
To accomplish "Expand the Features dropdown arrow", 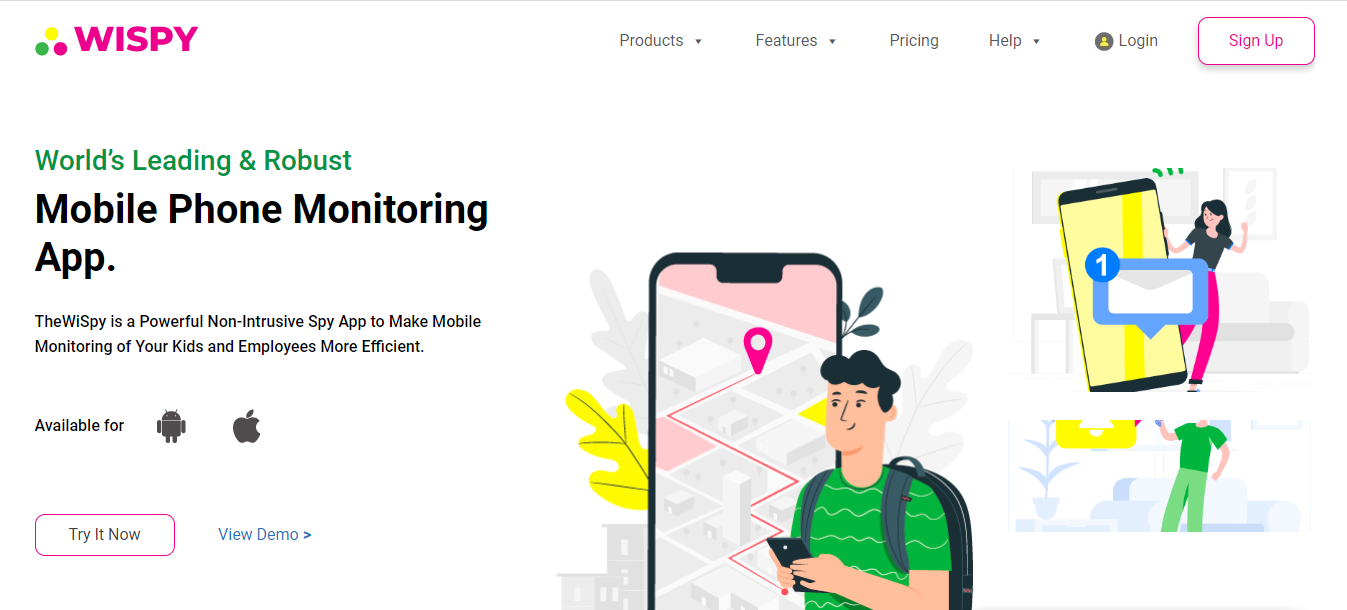I will click(x=832, y=41).
